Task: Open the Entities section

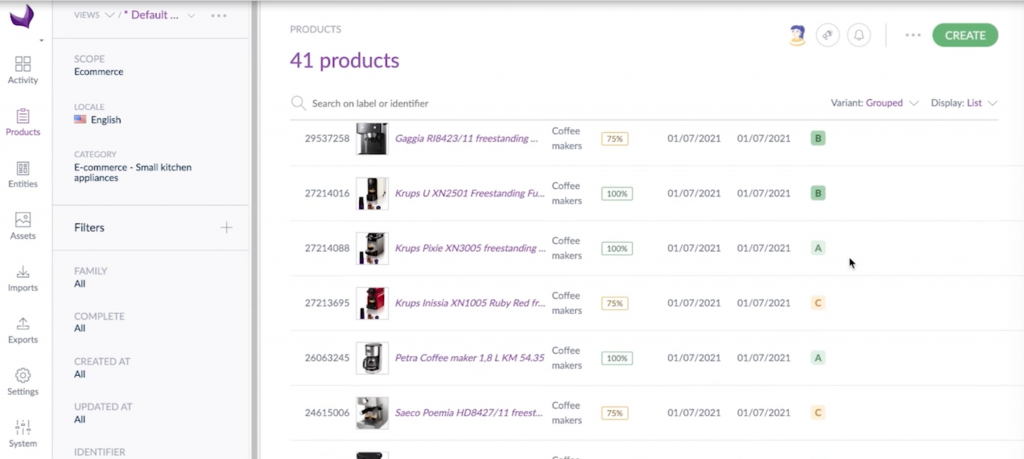Action: tap(23, 174)
